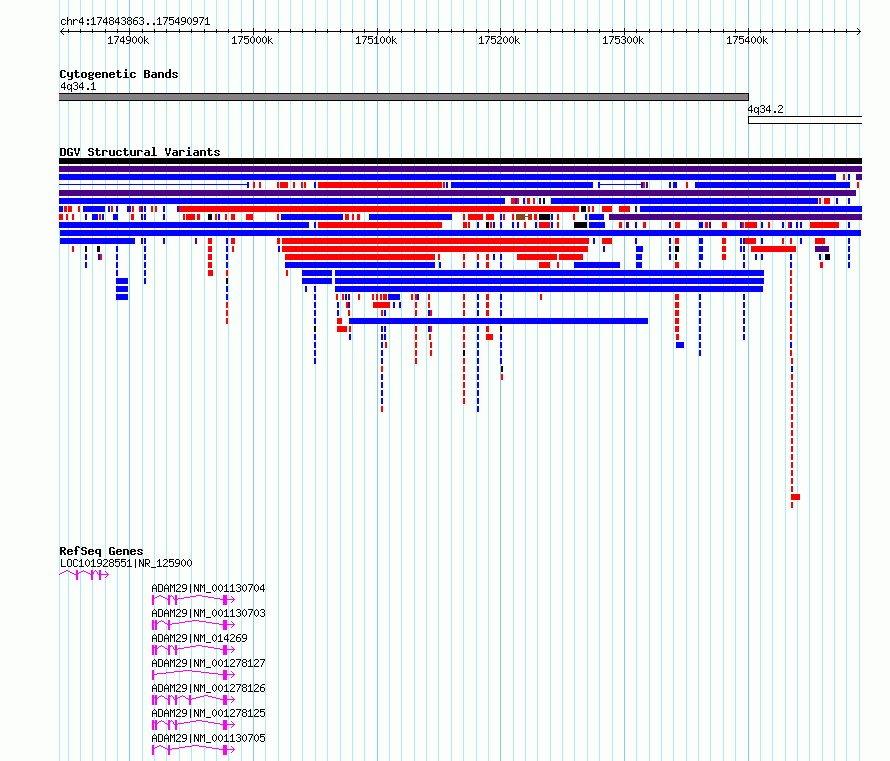Open the Cytogenetic Bands track title
This screenshot has width=890, height=761.
[x=119, y=74]
